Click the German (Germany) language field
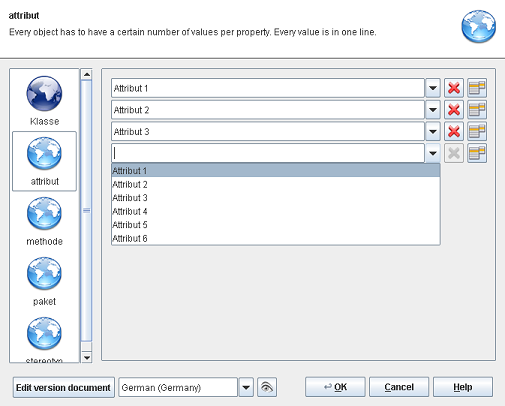Image resolution: width=505 pixels, height=406 pixels. pos(178,387)
